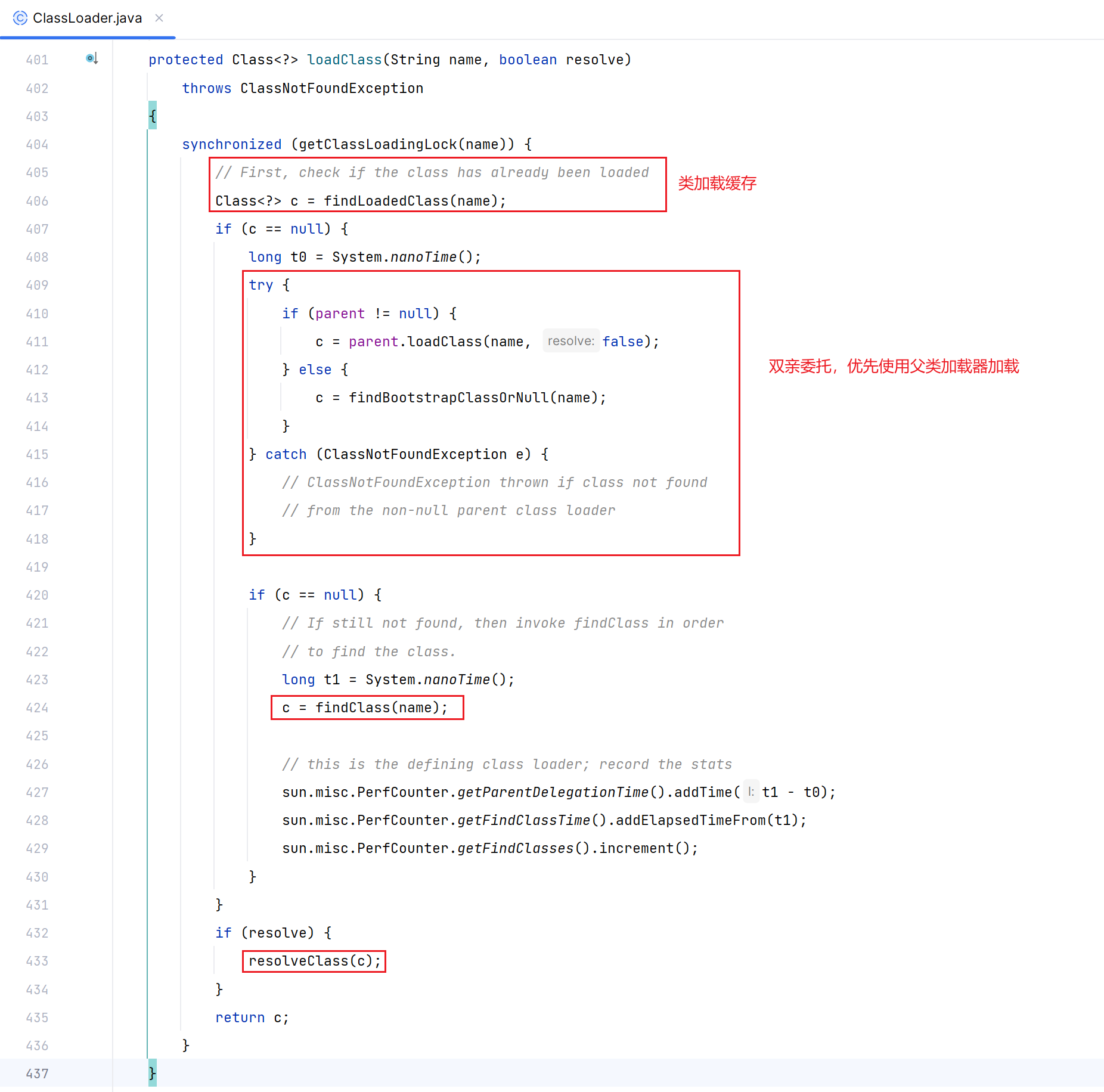Click the getParentDelegationTime method call
Viewport: 1104px width, 1092px height.
[553, 792]
